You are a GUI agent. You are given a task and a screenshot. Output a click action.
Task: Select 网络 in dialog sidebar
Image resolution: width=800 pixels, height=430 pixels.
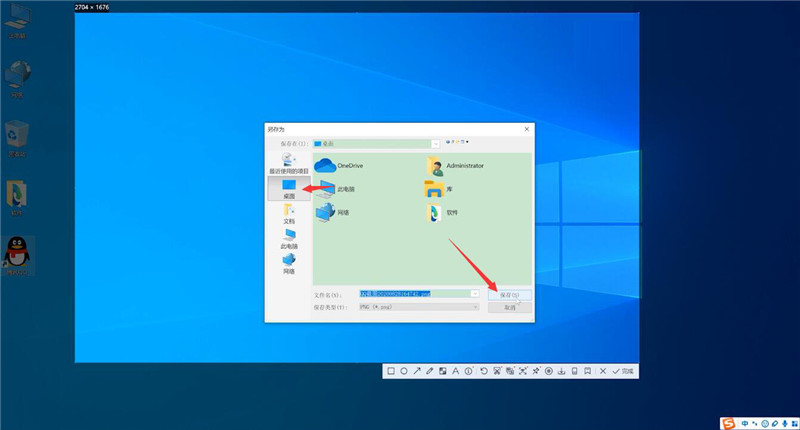289,264
